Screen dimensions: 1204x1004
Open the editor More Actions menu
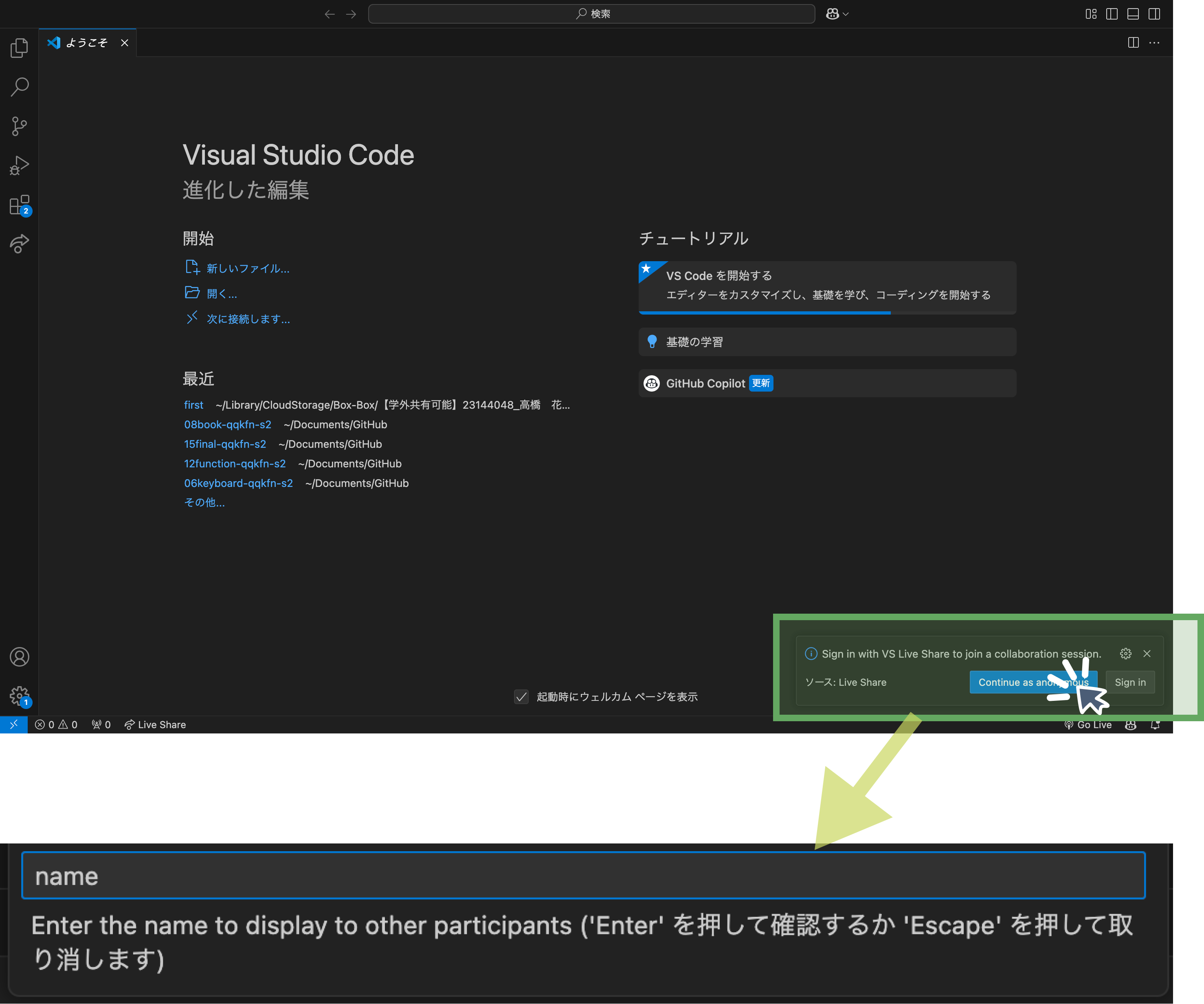1155,42
